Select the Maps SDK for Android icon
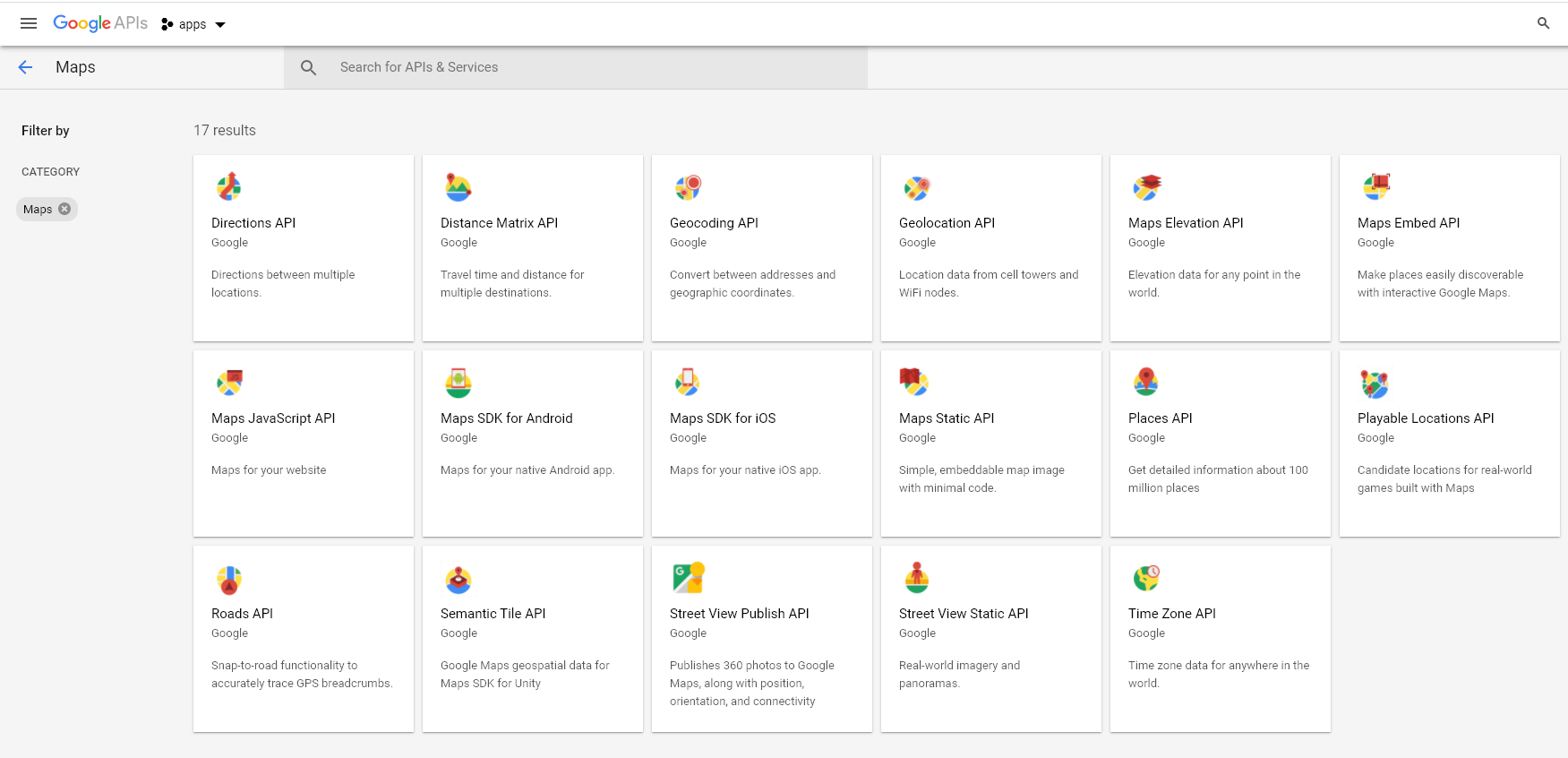Image resolution: width=1568 pixels, height=758 pixels. coord(458,383)
